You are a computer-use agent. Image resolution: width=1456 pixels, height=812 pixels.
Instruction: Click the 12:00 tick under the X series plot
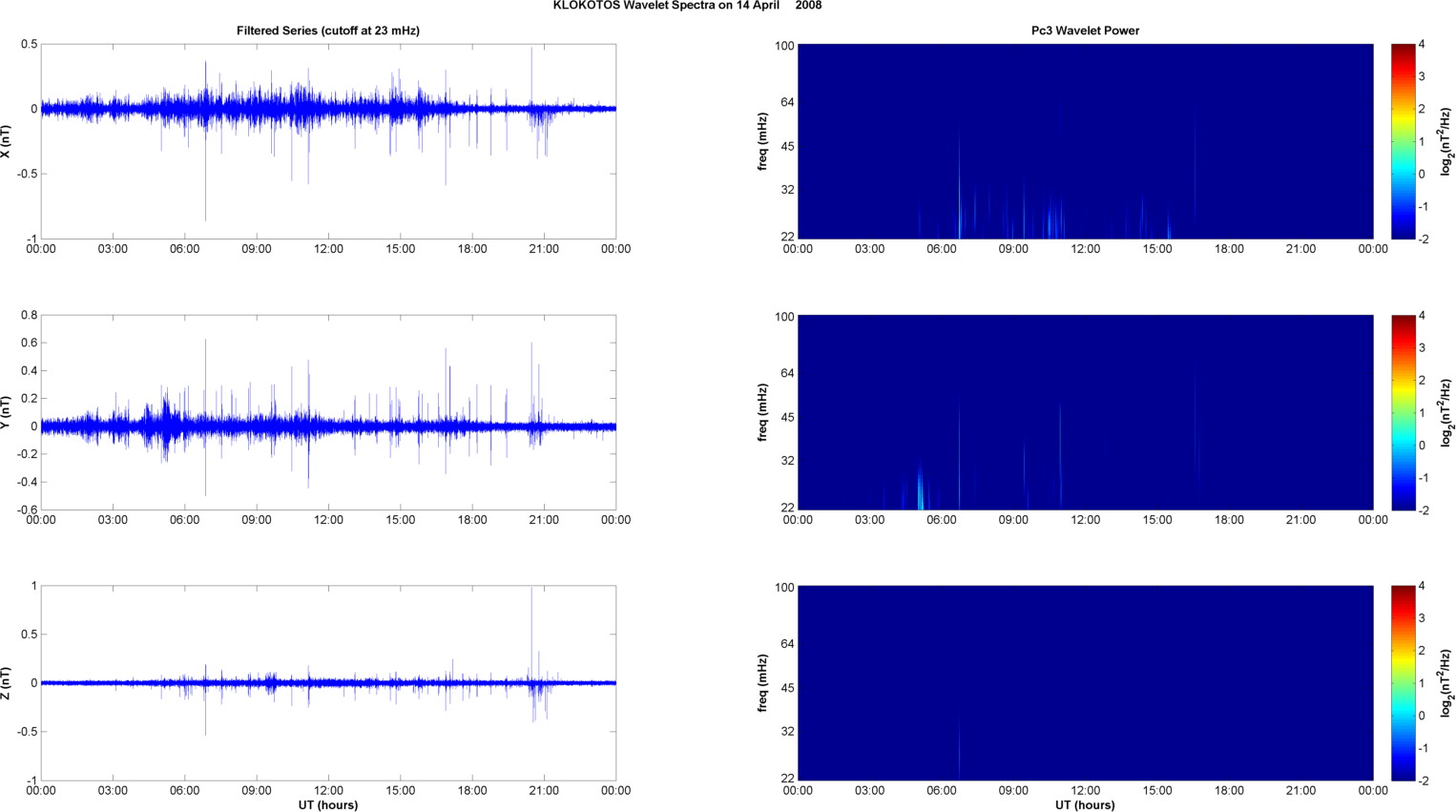point(328,249)
